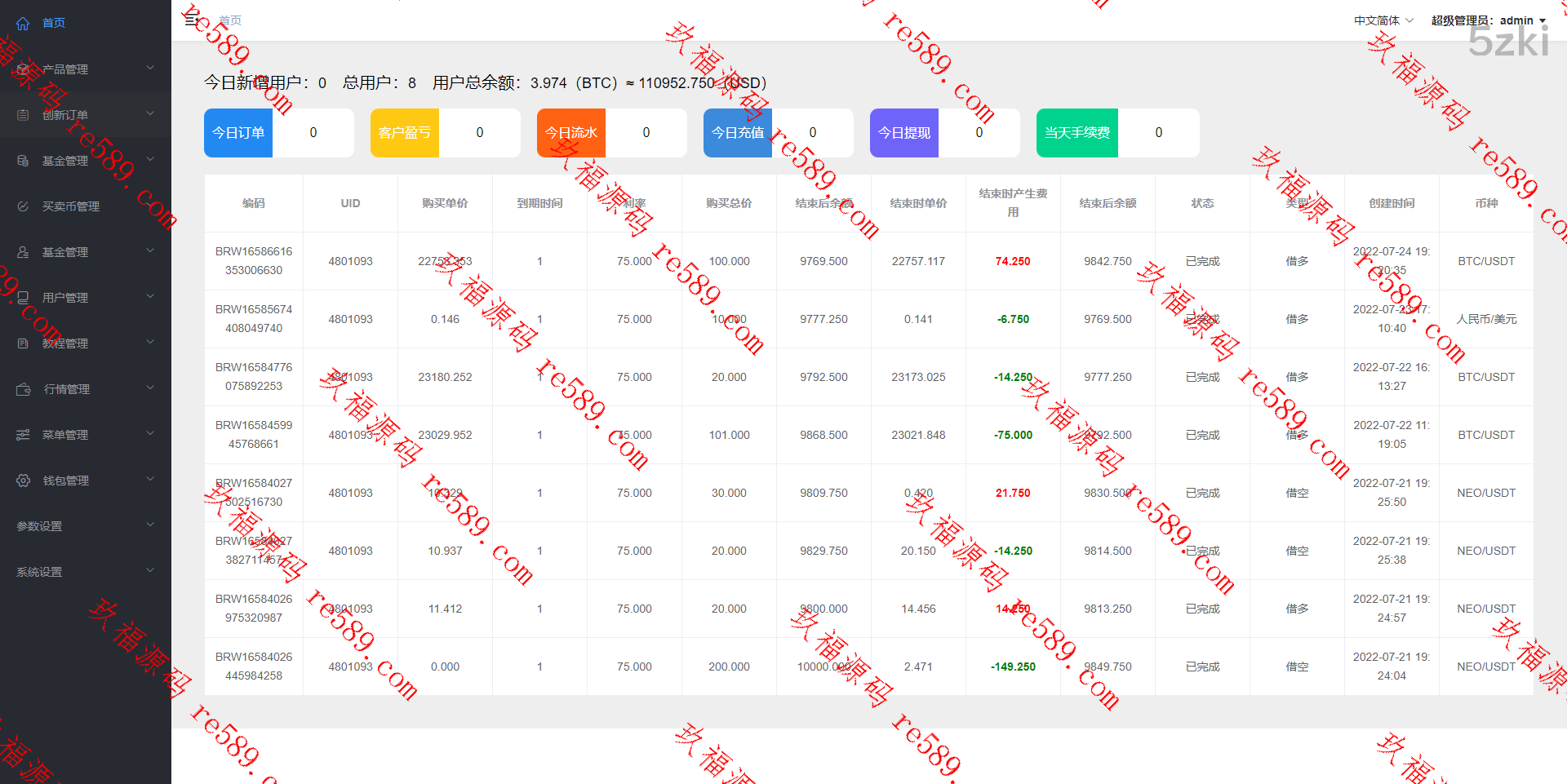Select 首页 in the sidebar menu
The height and width of the screenshot is (784, 1567).
click(54, 23)
